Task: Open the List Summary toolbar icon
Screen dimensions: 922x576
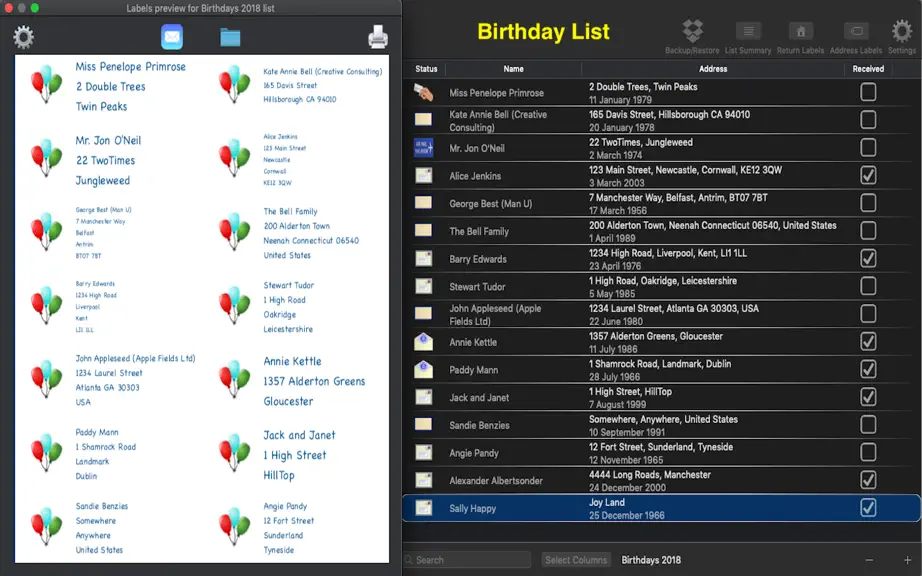Action: click(x=748, y=36)
